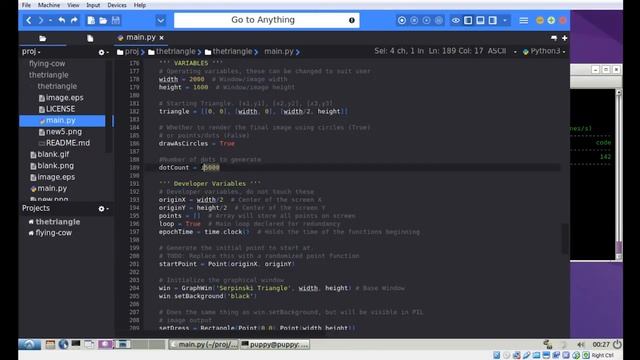This screenshot has height=360, width=640.
Task: Open the encoding dropdown arrow beside ASCII
Action: 515,52
